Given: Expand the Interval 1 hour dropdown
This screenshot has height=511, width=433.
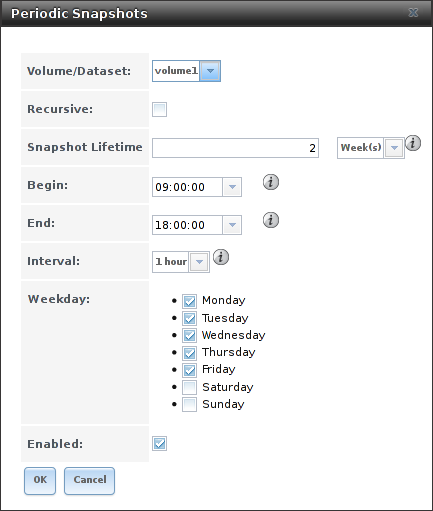Looking at the screenshot, I should point(199,262).
